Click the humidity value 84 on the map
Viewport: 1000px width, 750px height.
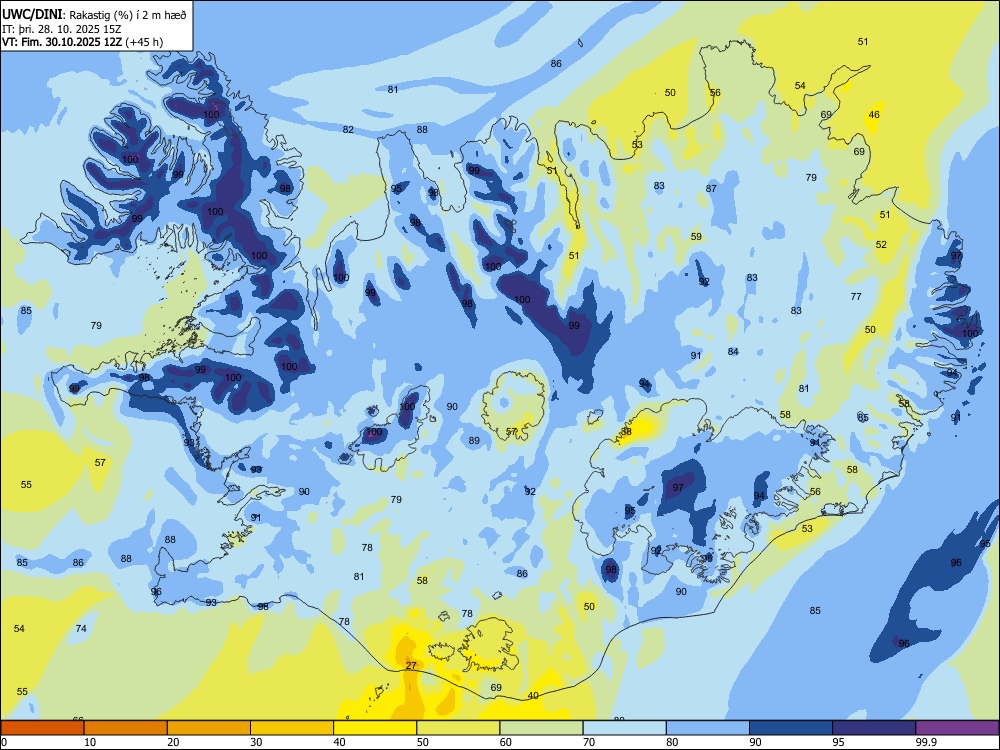point(733,351)
